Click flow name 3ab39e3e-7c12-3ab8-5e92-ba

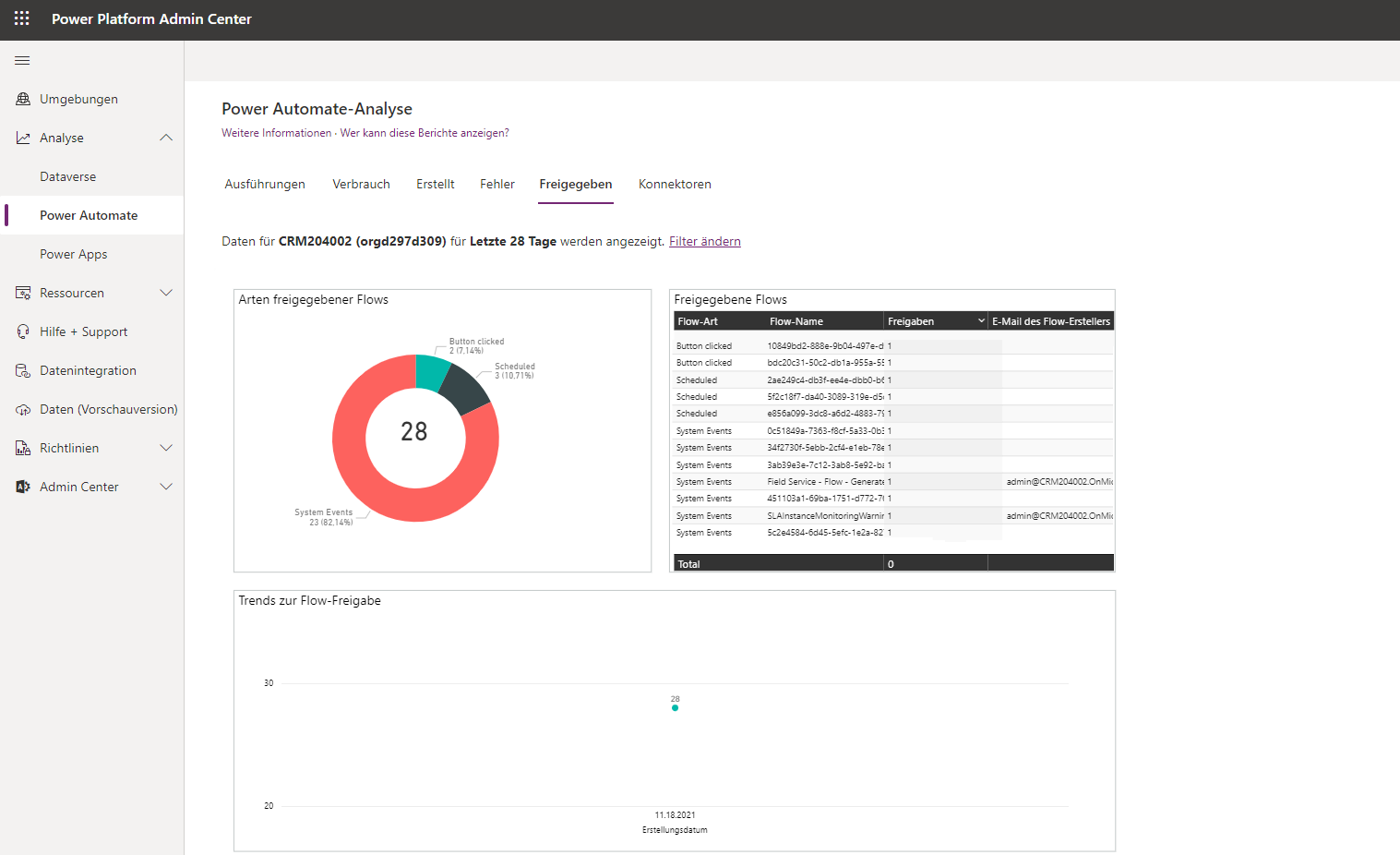[x=825, y=465]
